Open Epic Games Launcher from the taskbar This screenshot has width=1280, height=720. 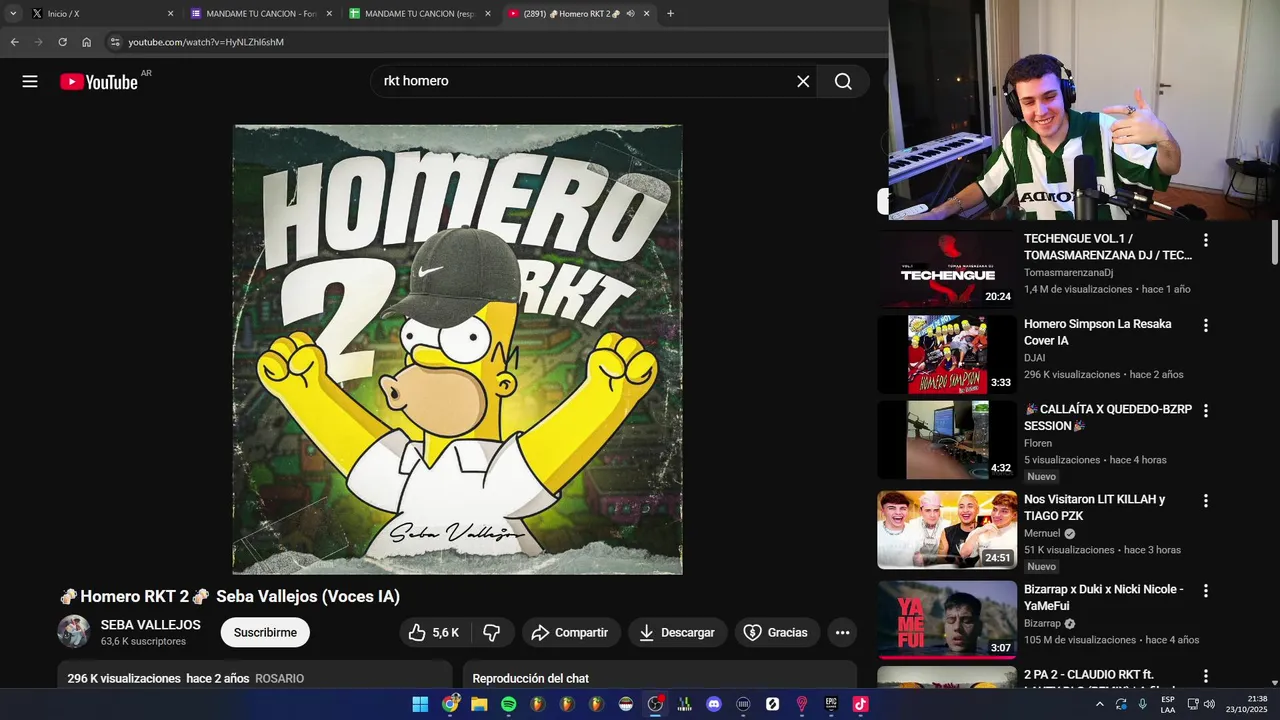[x=830, y=704]
